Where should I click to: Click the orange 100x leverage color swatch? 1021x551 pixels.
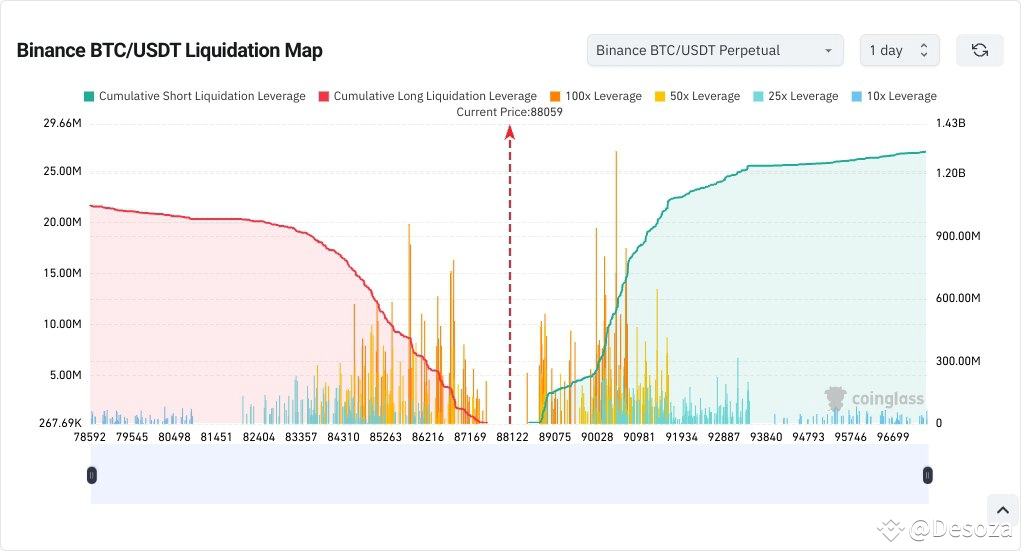[555, 96]
